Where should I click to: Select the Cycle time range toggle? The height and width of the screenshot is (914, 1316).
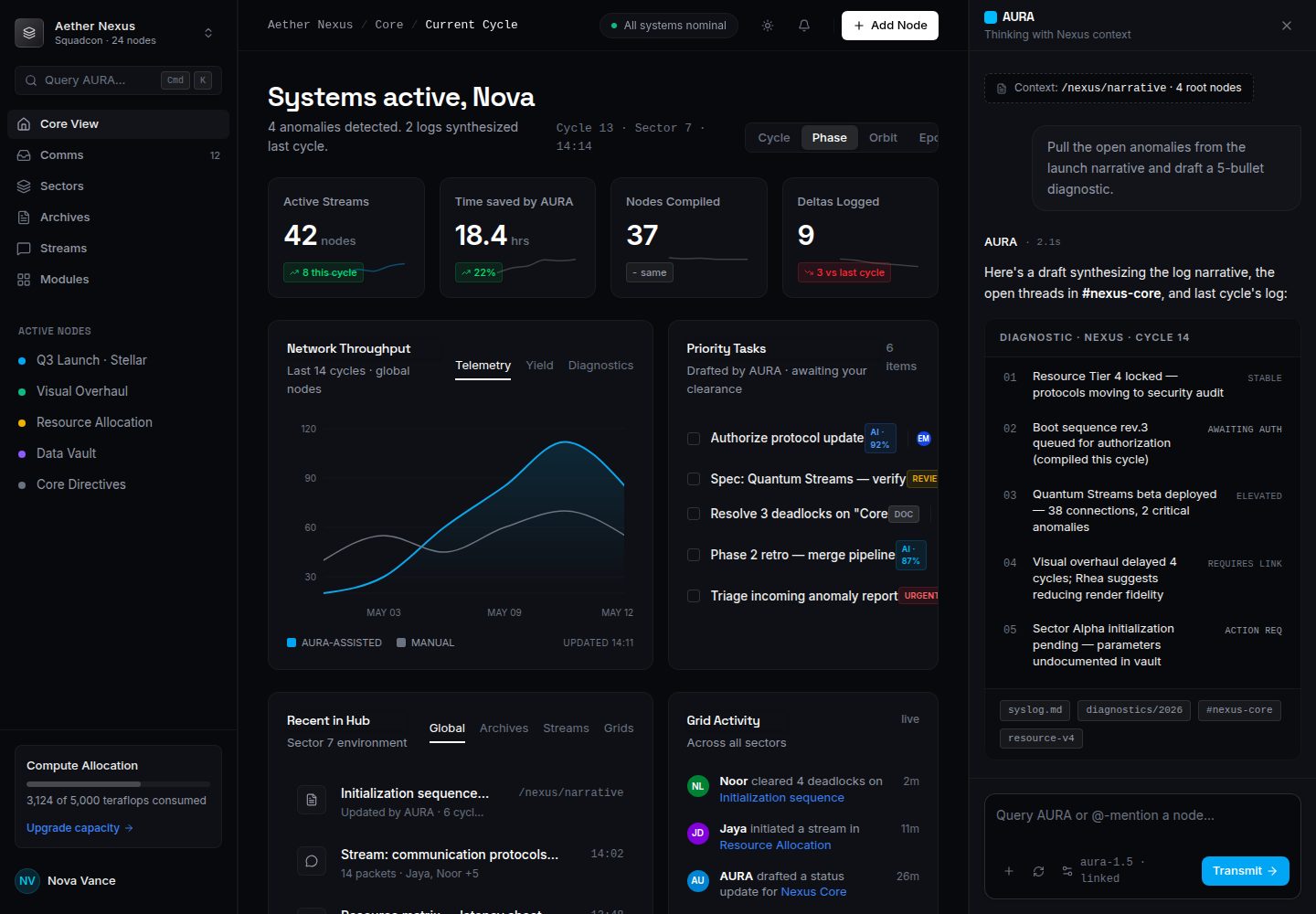pyautogui.click(x=774, y=138)
